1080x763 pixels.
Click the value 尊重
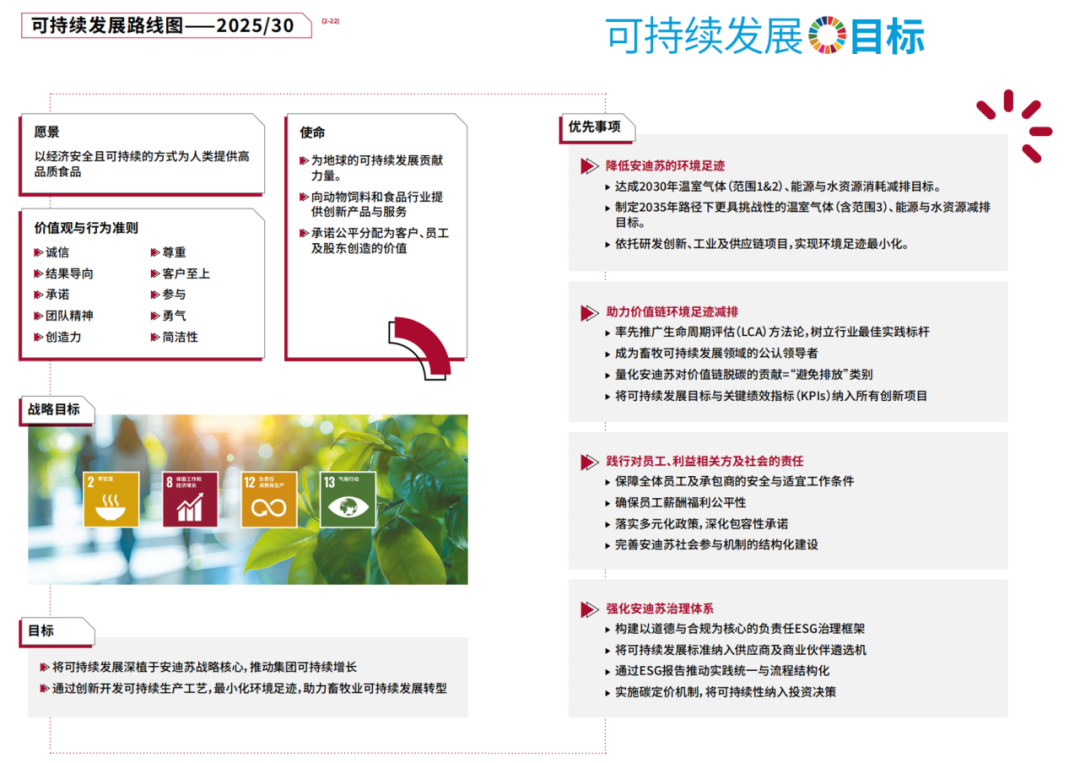(174, 252)
